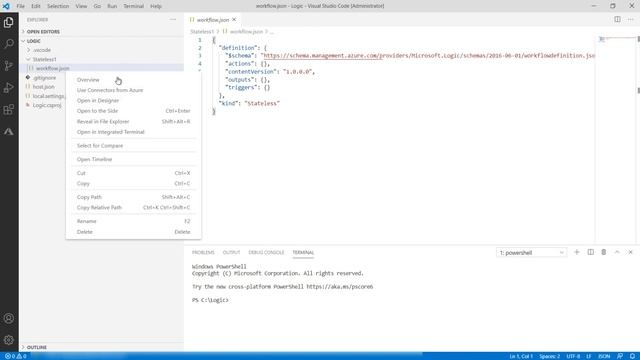Viewport: 640px width, 360px height.
Task: Open the Help menu
Action: [156, 6]
